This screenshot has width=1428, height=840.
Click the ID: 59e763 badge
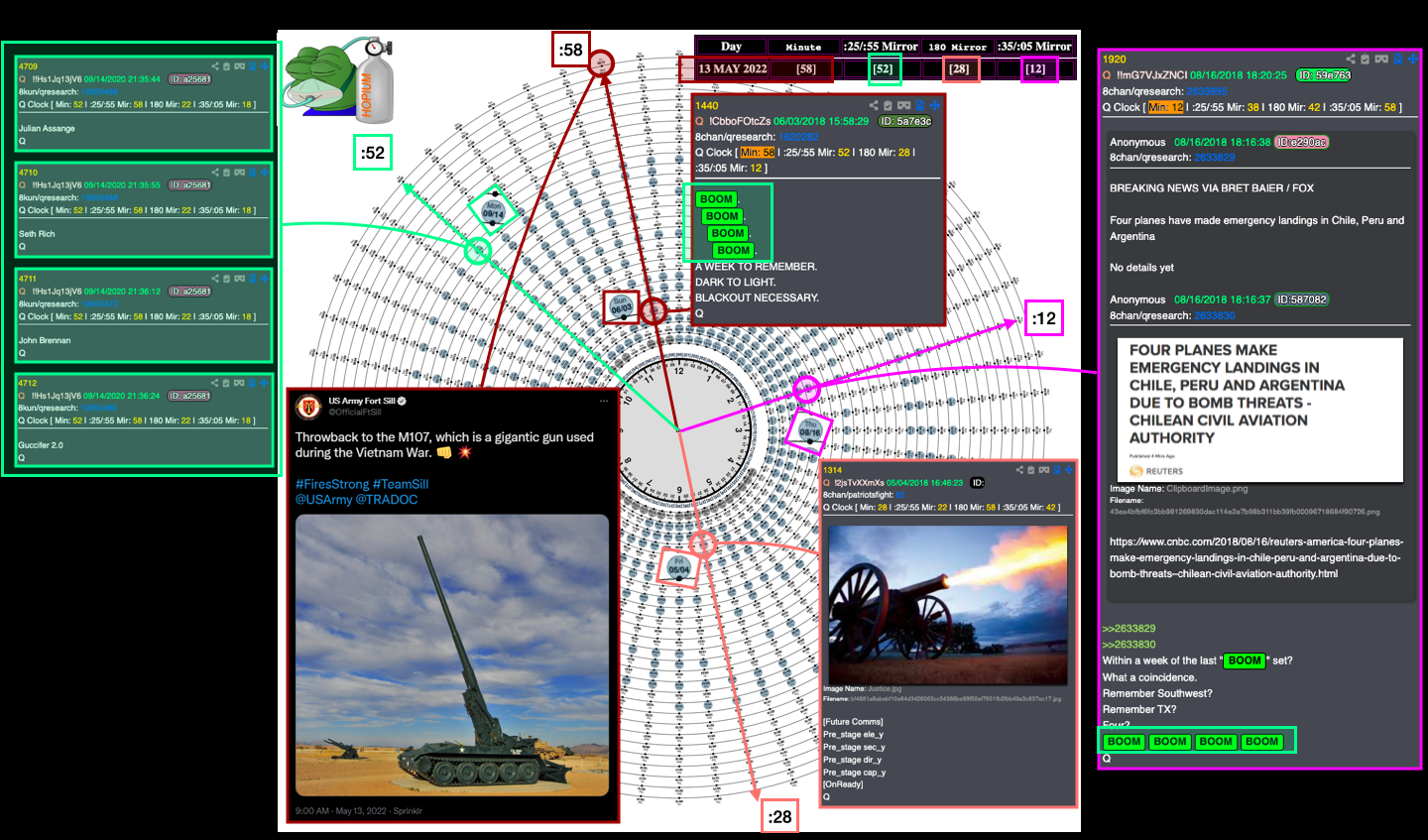point(1324,75)
